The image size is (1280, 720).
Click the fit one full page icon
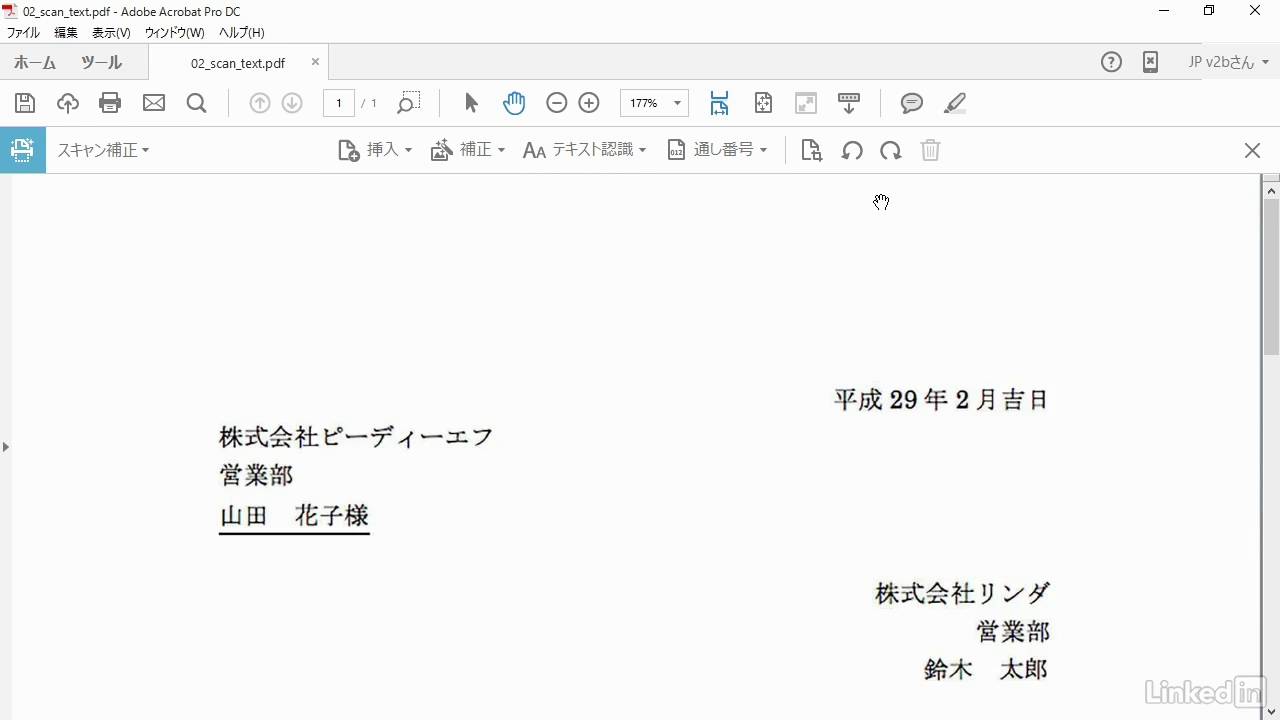tap(763, 103)
